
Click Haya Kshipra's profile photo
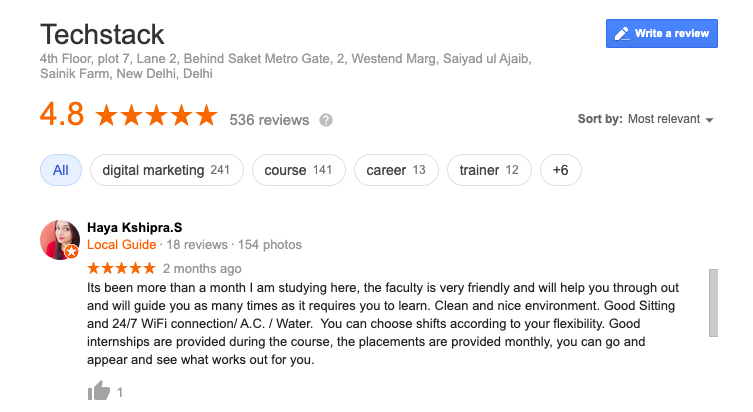59,240
